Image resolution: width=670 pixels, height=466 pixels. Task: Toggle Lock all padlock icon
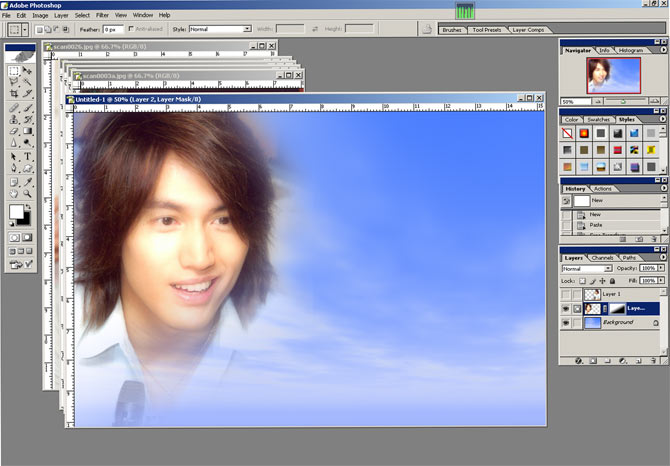(612, 281)
